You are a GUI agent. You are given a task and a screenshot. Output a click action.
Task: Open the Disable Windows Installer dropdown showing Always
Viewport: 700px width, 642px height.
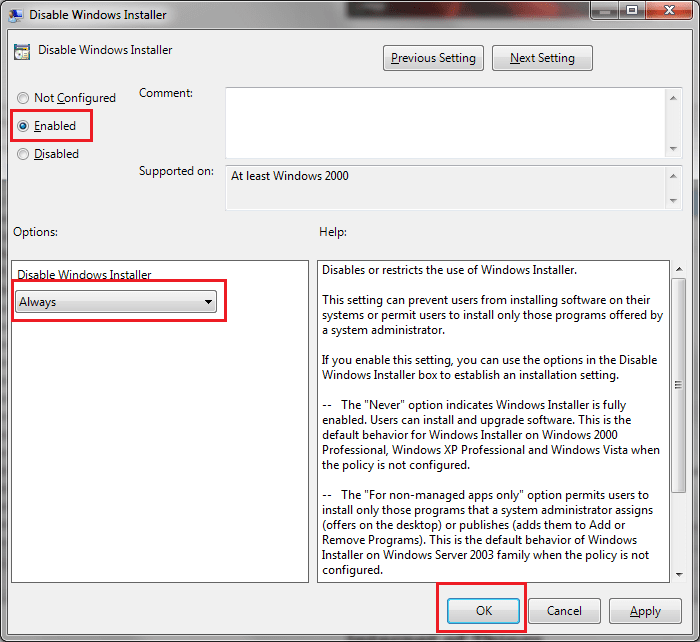pyautogui.click(x=116, y=302)
